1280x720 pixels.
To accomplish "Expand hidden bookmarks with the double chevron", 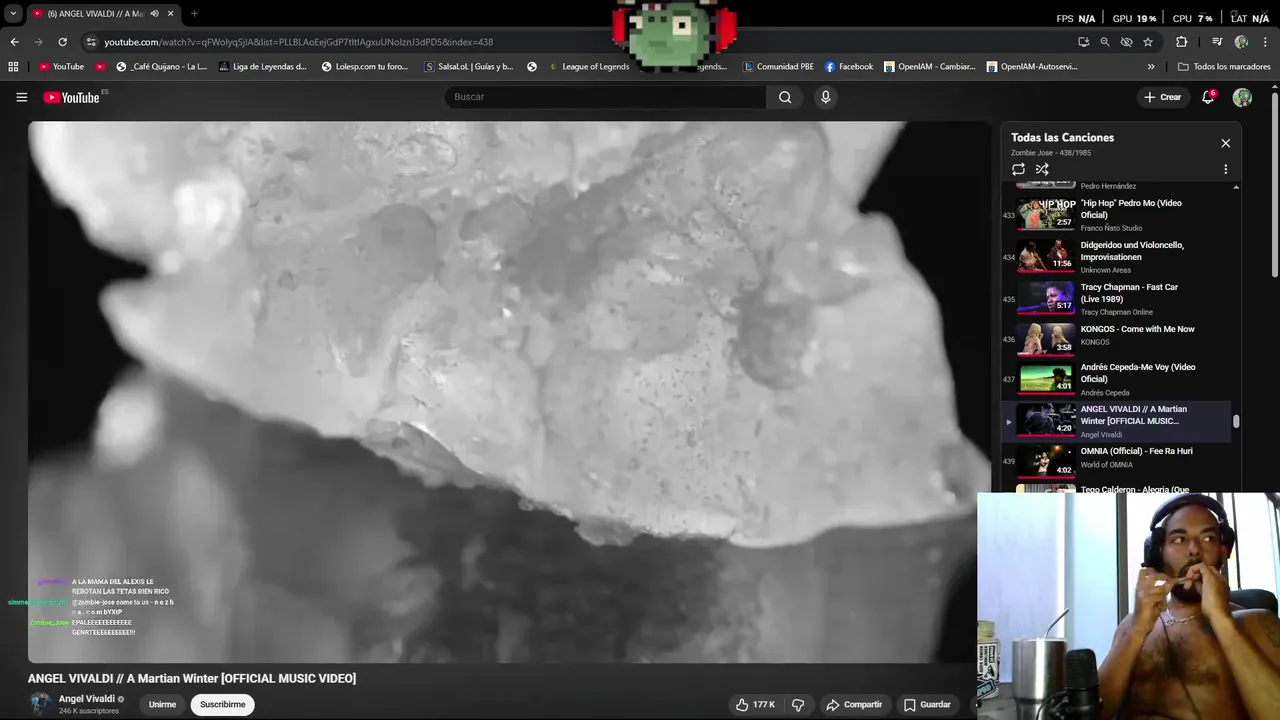I will [1151, 67].
